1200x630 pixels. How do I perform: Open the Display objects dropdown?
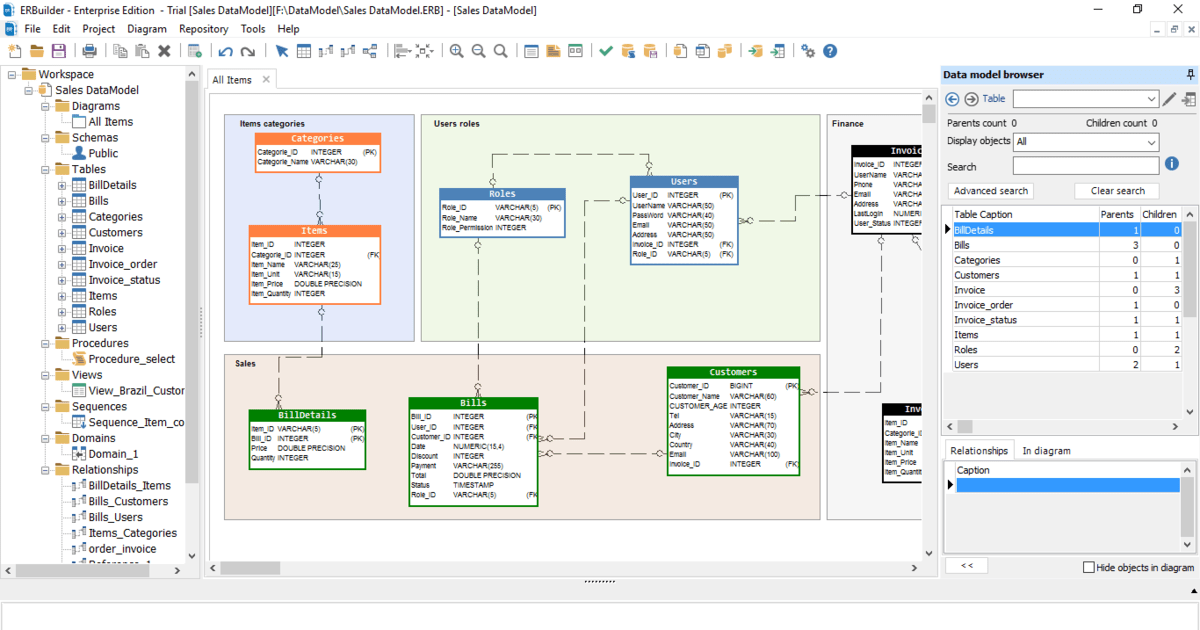[x=1086, y=142]
